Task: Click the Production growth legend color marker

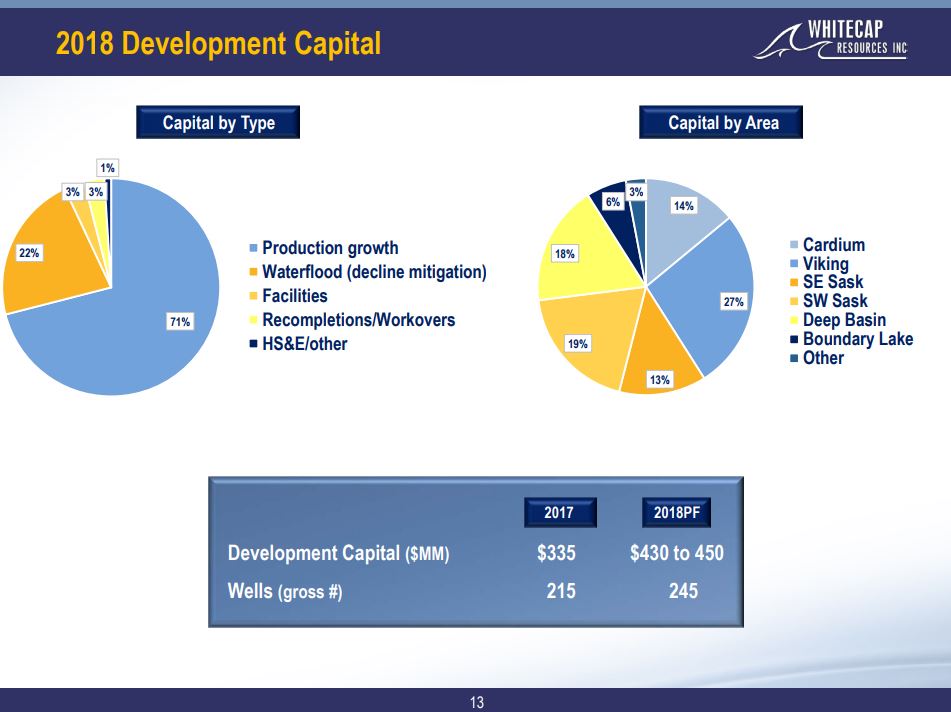Action: (x=253, y=248)
